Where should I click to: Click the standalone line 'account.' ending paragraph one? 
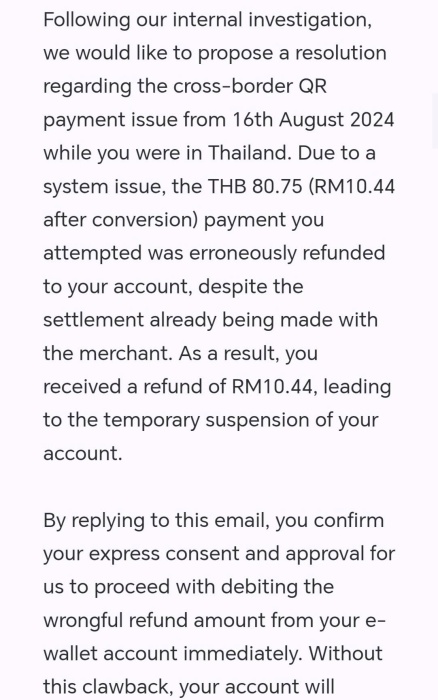83,453
